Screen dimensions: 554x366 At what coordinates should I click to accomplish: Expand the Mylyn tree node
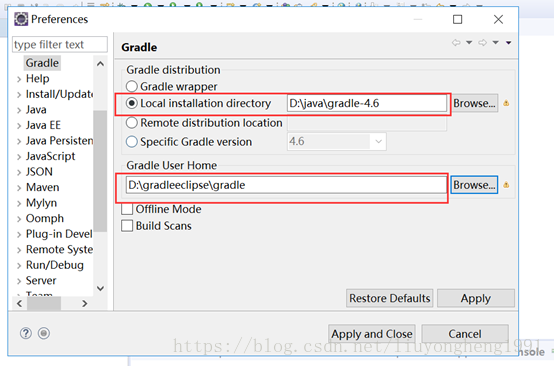[19, 203]
